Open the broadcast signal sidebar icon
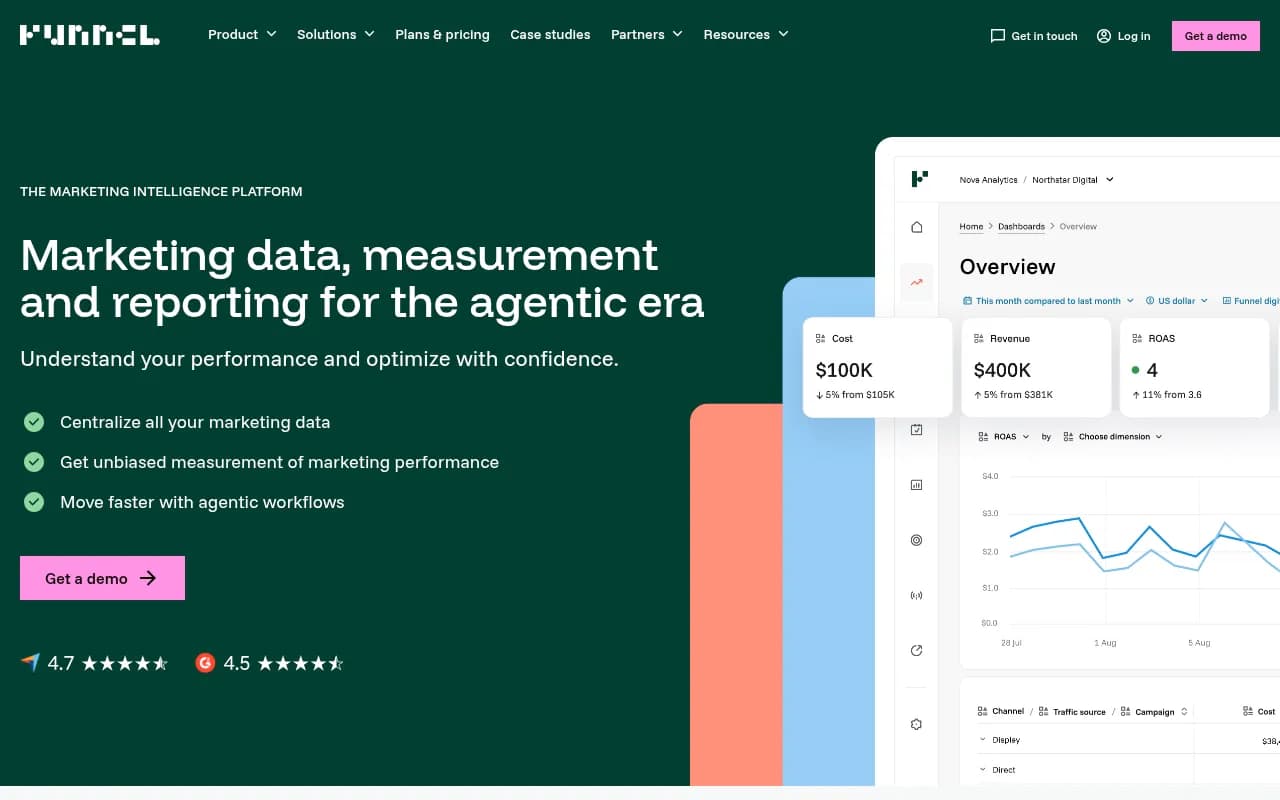 (917, 596)
